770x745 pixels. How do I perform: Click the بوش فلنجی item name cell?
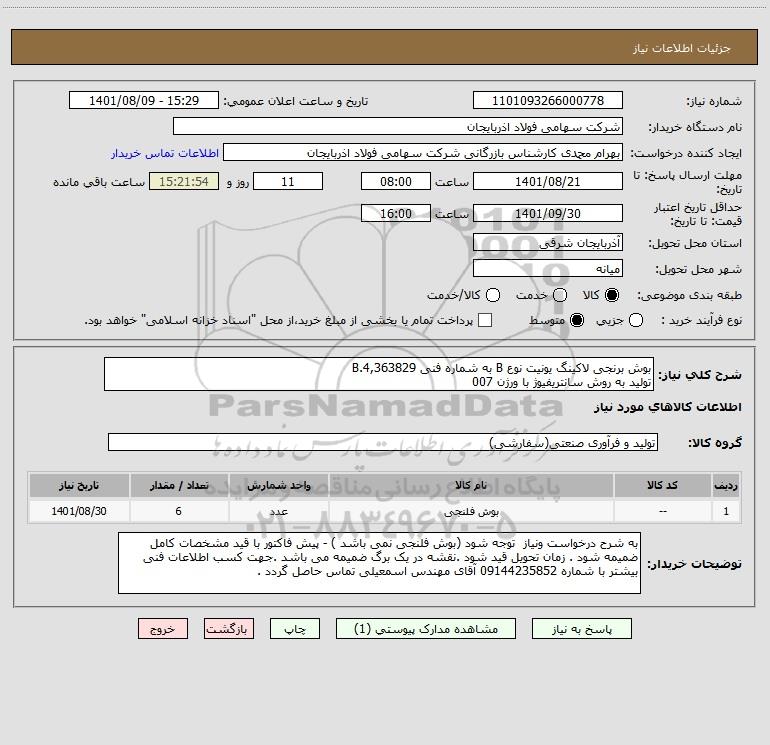(x=471, y=511)
